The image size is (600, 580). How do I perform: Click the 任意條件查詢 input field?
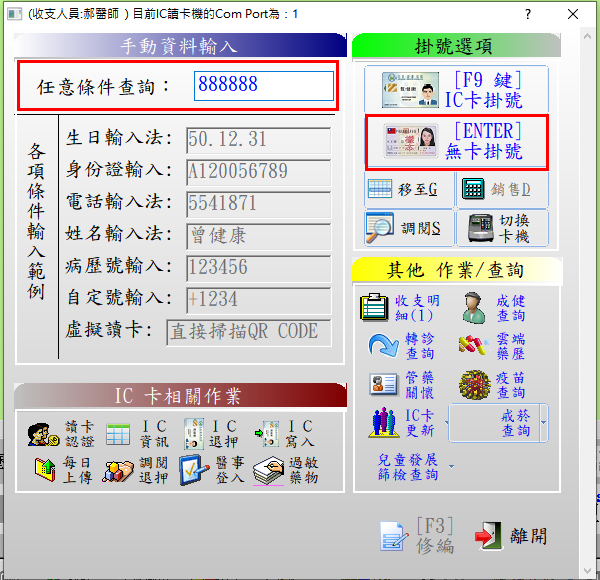pyautogui.click(x=264, y=86)
